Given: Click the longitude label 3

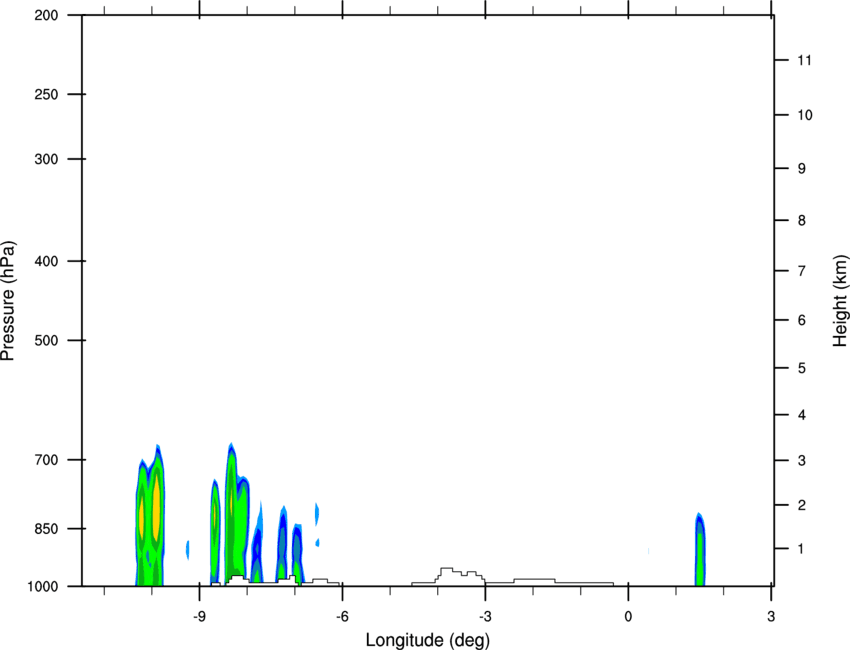Looking at the screenshot, I should point(771,617).
